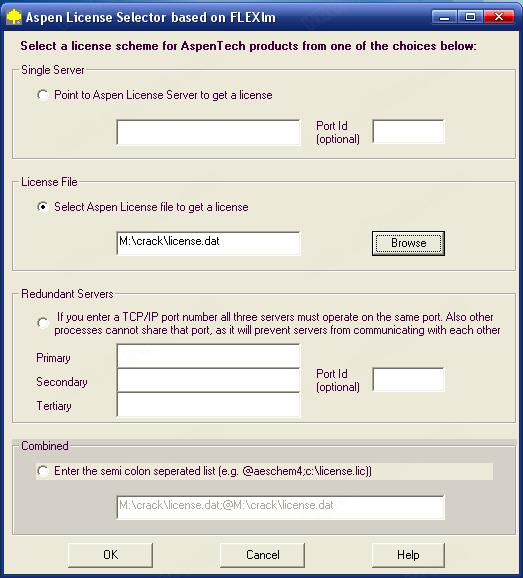Focus the Single Server Port Id field
This screenshot has width=523, height=578.
coord(408,132)
